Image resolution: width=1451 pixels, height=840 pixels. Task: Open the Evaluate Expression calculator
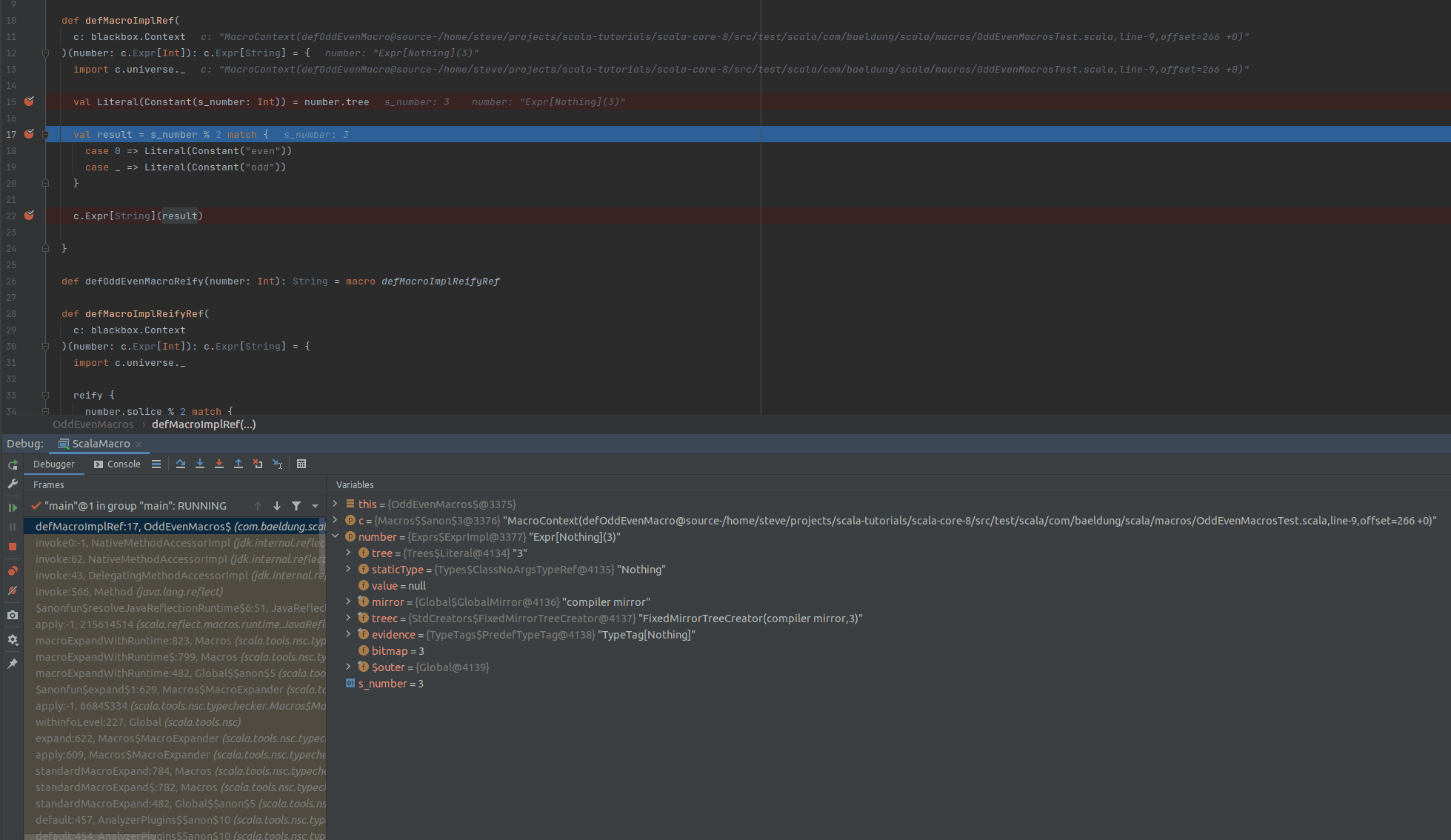tap(301, 464)
